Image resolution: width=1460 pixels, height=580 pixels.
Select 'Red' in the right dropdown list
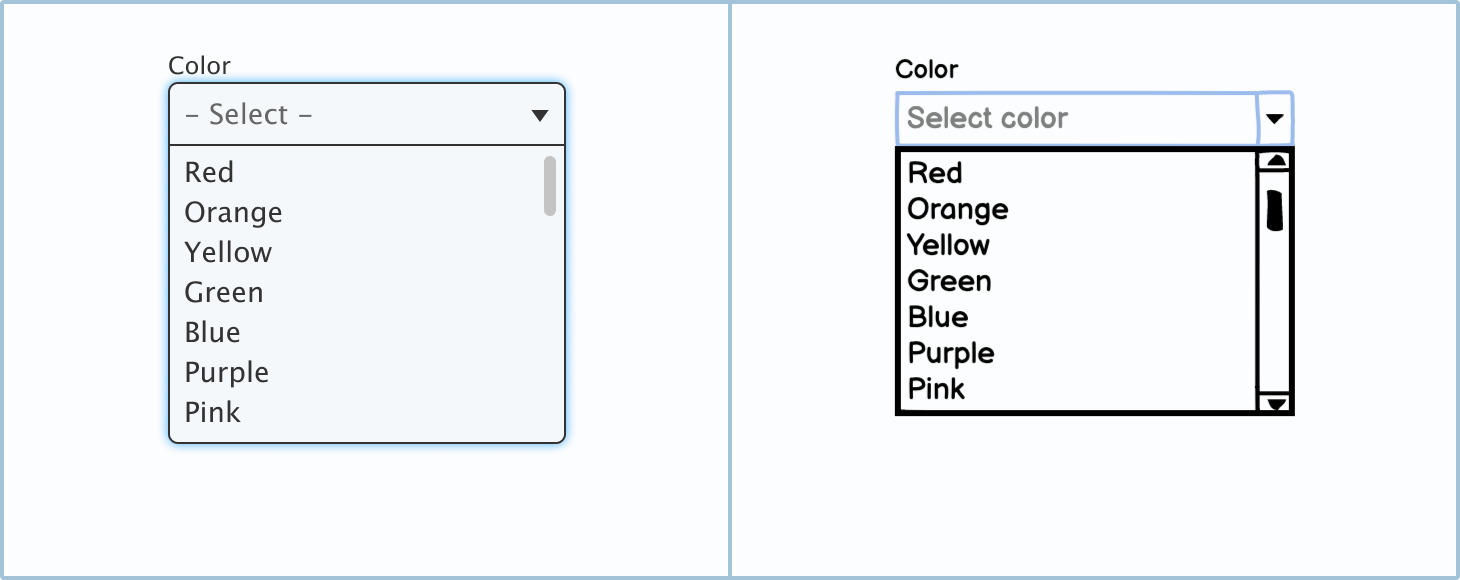tap(934, 172)
